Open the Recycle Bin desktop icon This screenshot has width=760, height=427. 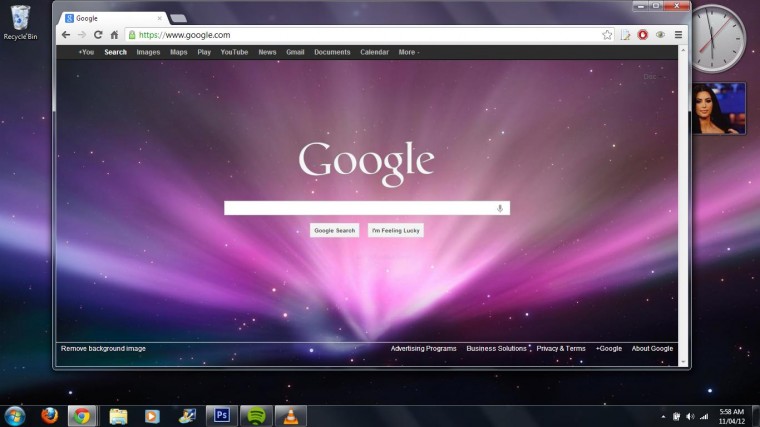[x=20, y=22]
